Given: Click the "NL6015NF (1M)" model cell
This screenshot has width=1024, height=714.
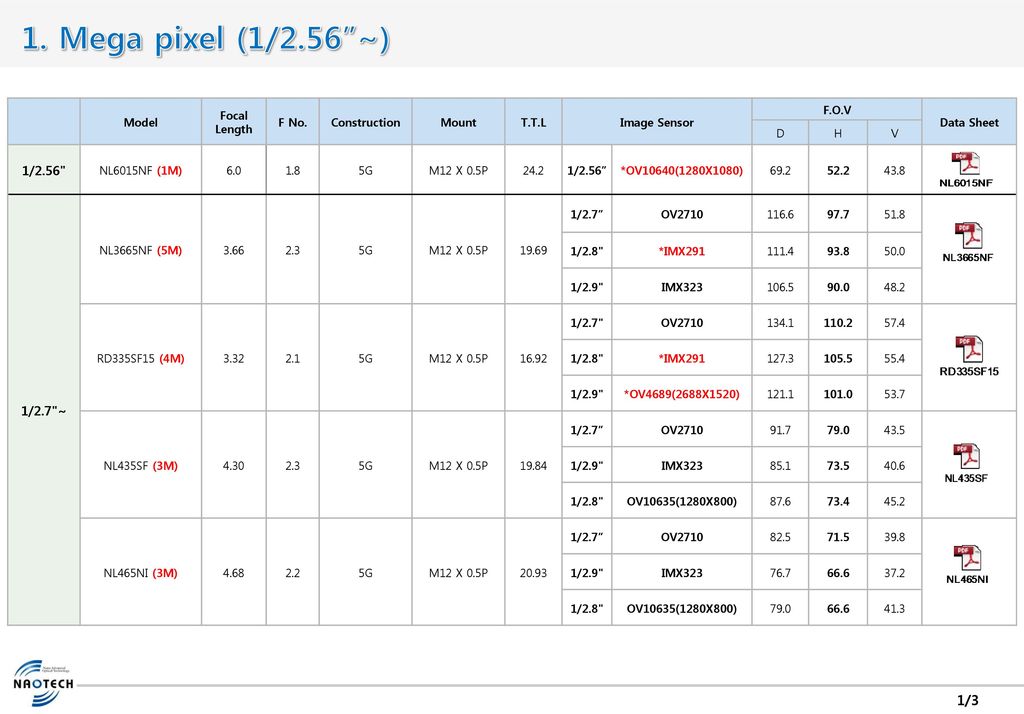Looking at the screenshot, I should point(140,170).
